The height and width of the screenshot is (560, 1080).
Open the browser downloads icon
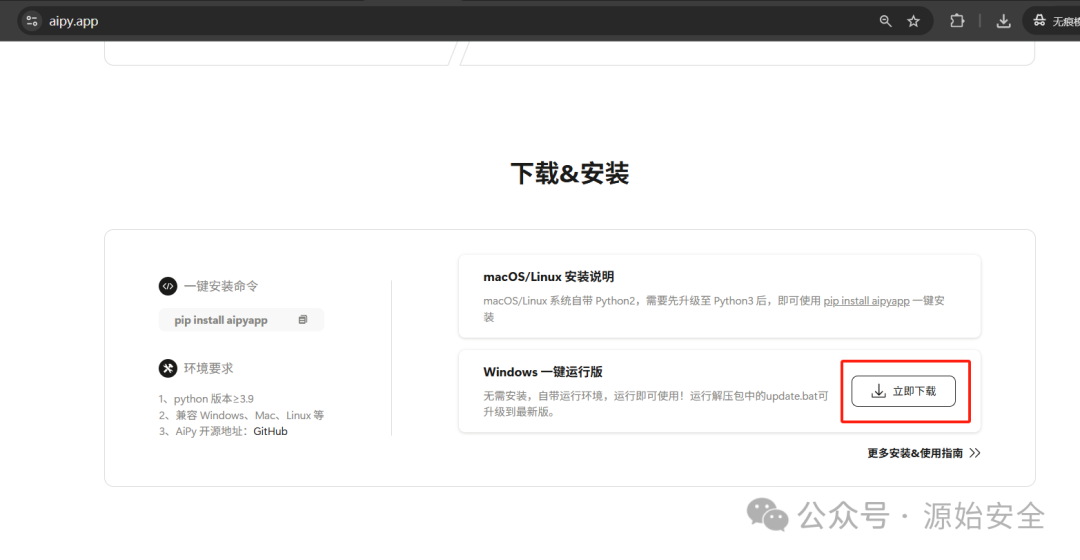pyautogui.click(x=1004, y=21)
